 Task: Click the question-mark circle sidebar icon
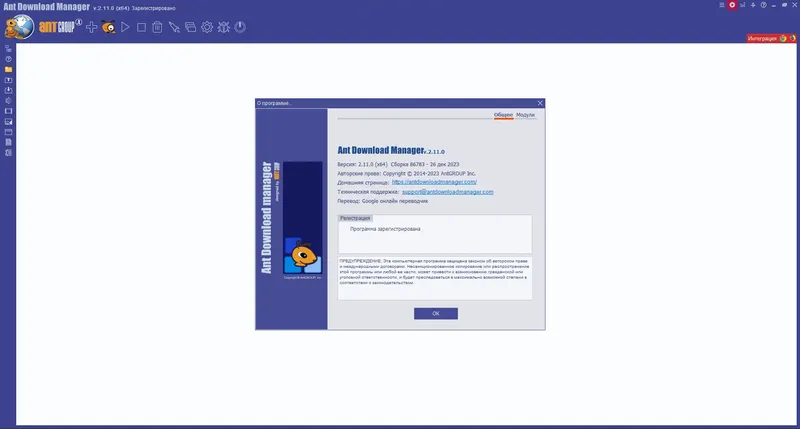(x=8, y=59)
